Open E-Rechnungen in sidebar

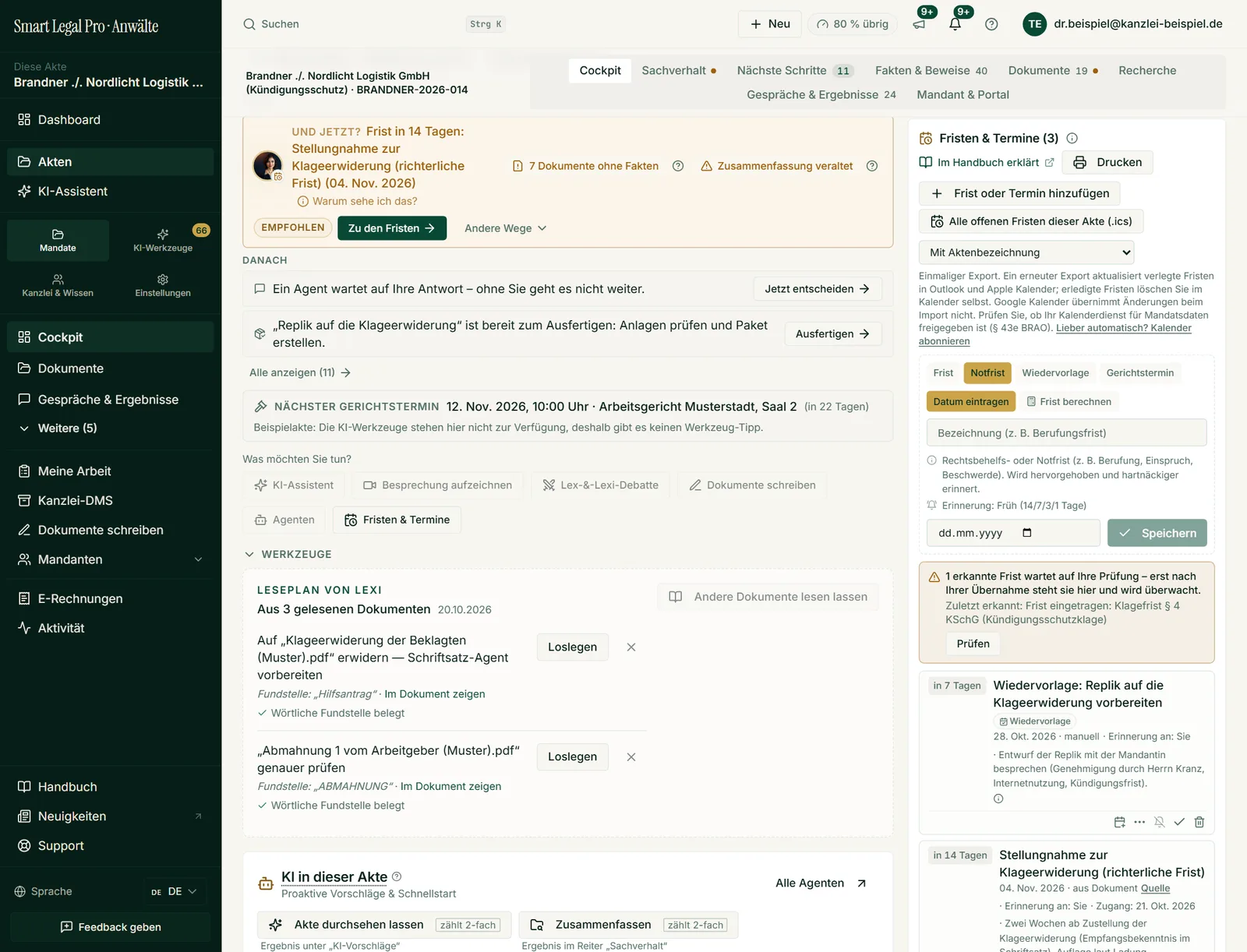point(111,598)
